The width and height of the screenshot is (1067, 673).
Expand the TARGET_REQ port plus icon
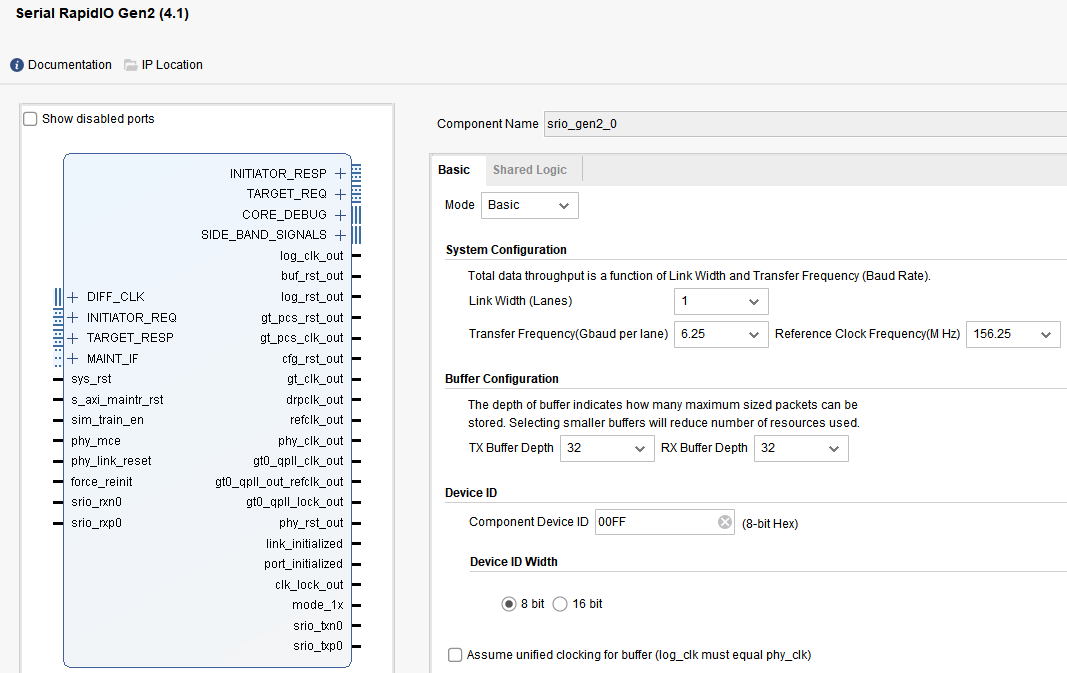[x=340, y=194]
